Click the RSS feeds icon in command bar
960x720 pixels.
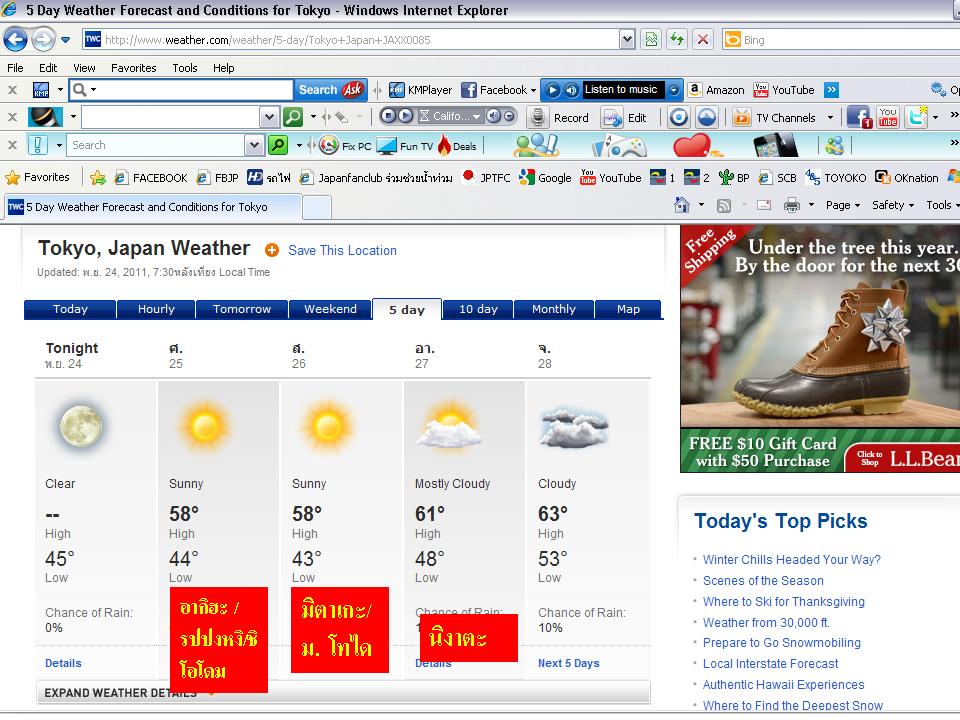[724, 206]
